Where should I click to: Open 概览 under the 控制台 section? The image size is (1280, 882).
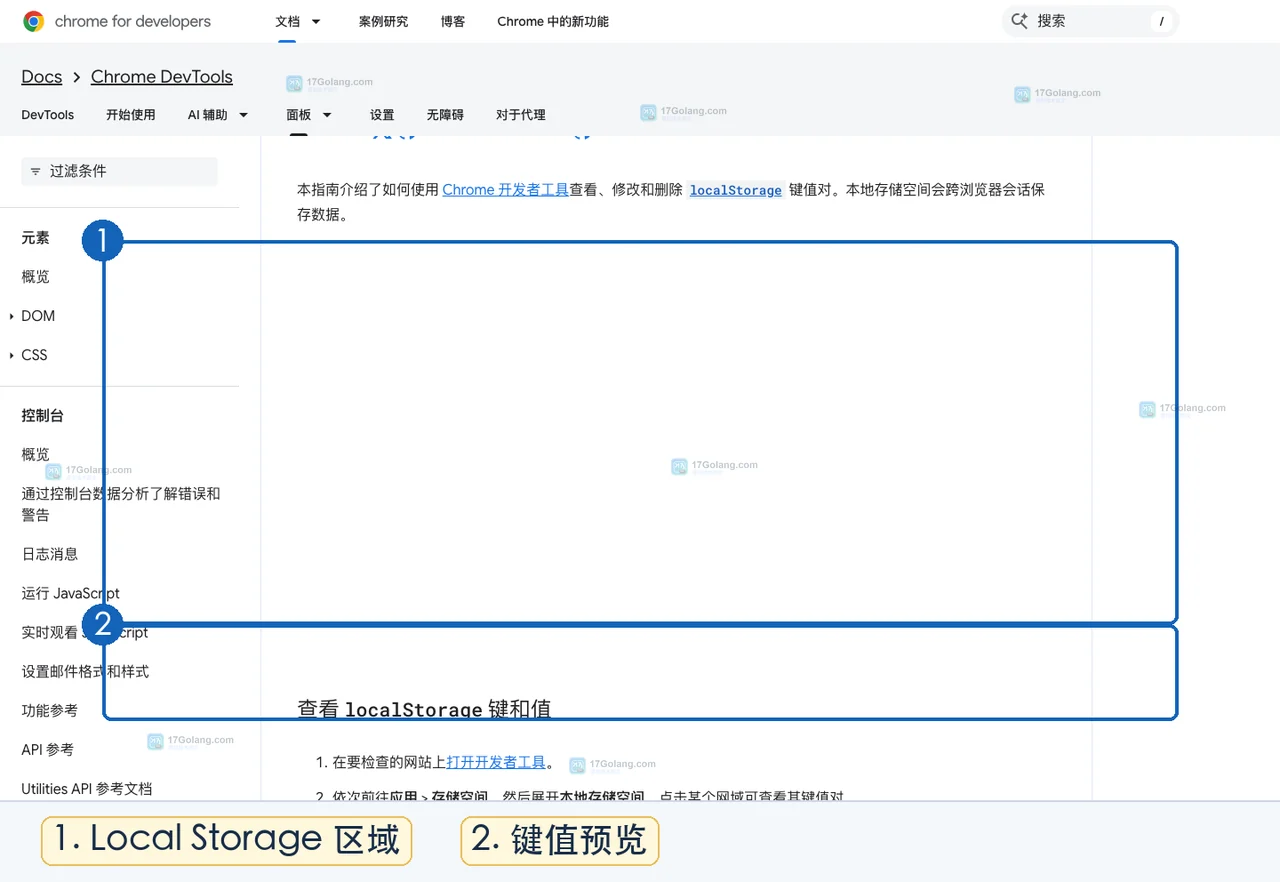35,455
